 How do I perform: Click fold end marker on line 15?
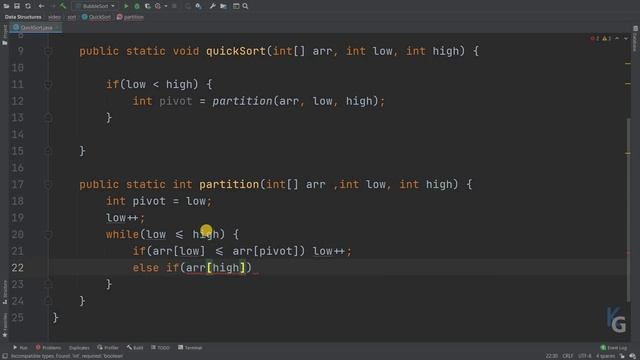48,151
